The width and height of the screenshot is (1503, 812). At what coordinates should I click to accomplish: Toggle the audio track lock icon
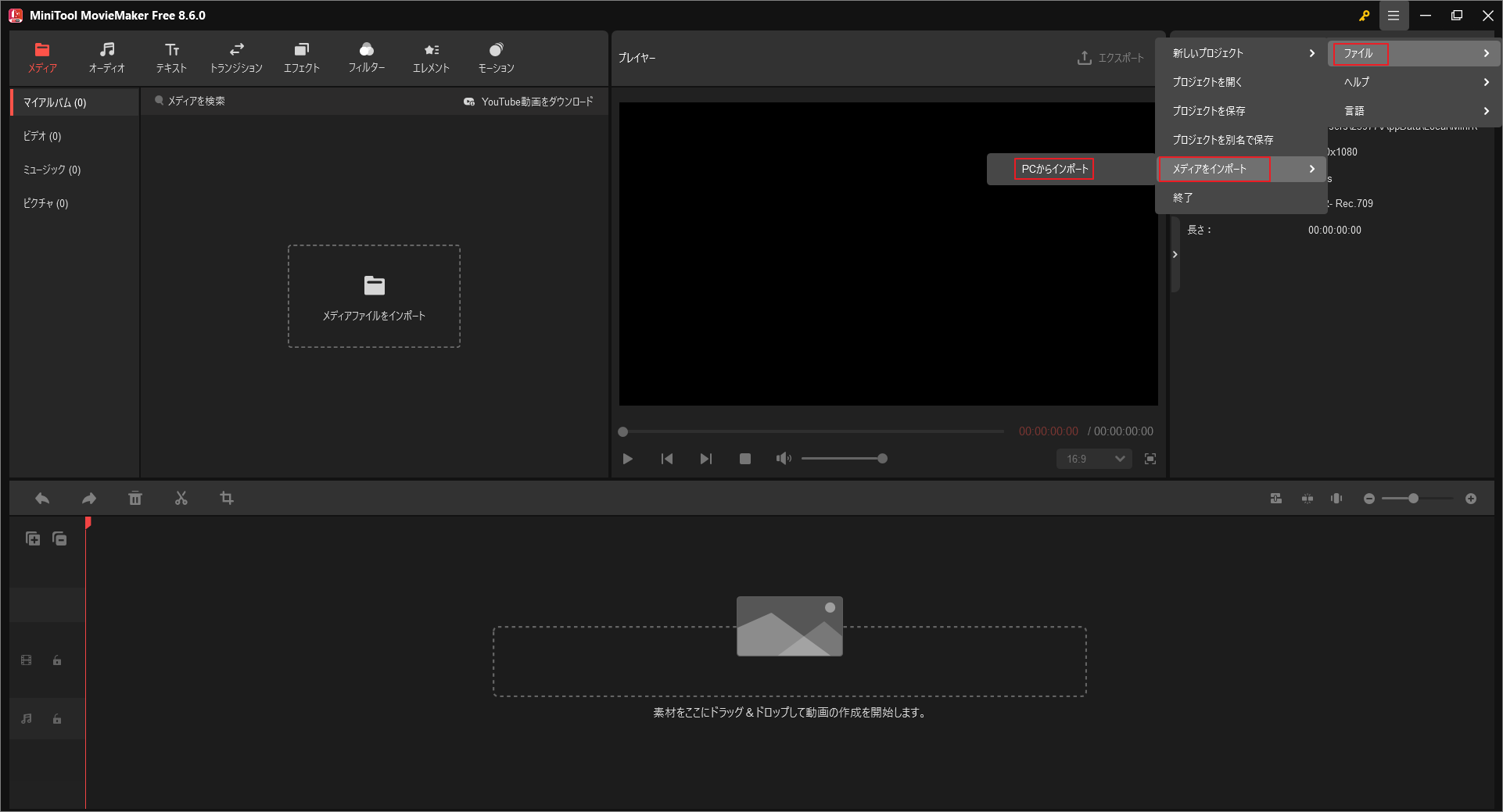coord(56,718)
